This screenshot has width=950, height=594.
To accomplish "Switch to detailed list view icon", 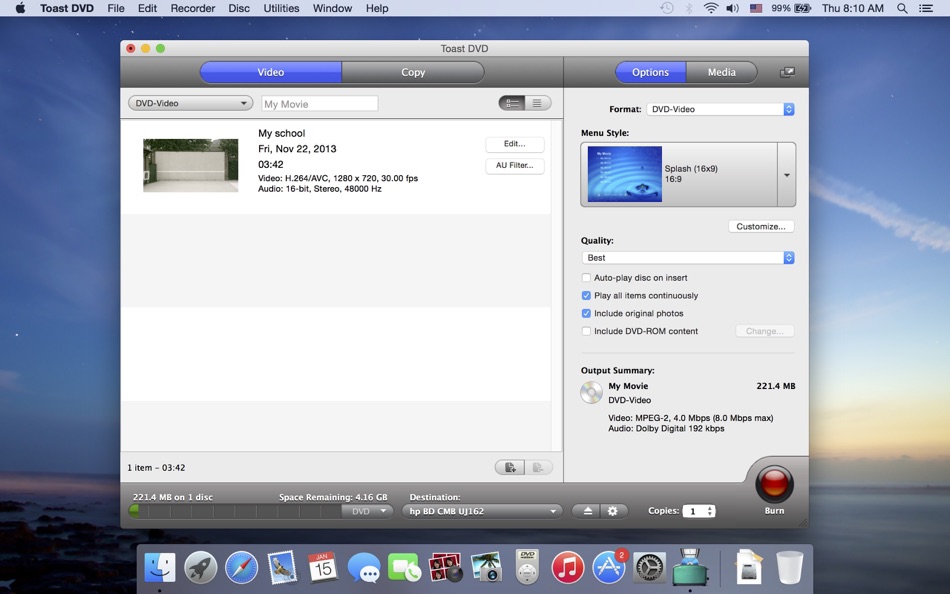I will click(512, 103).
